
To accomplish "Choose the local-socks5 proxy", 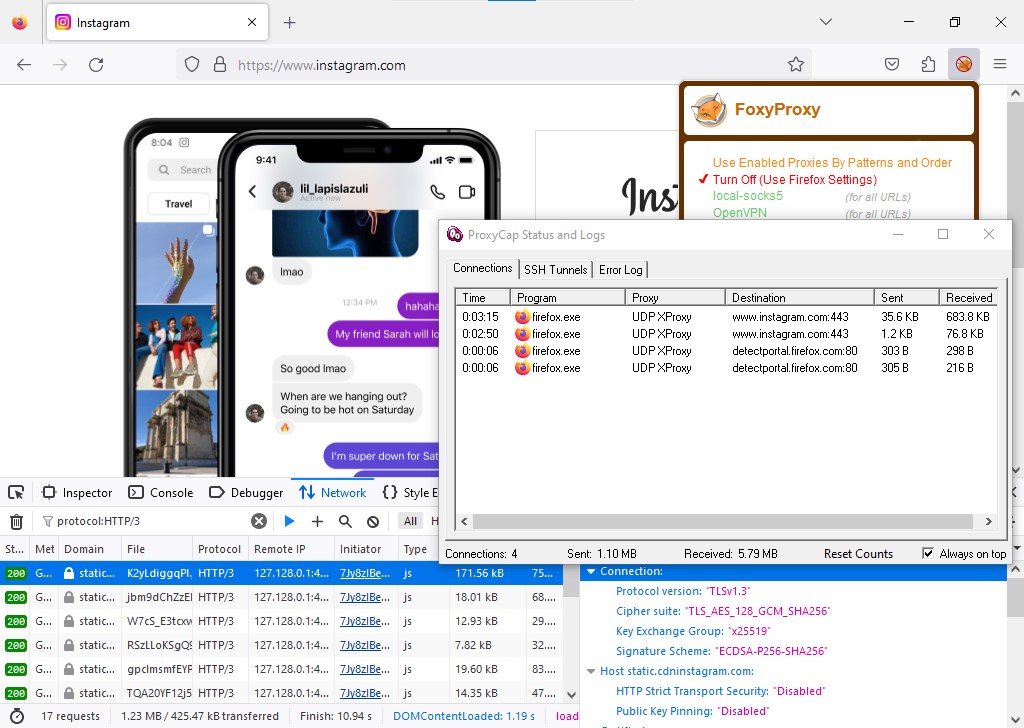I will [748, 196].
